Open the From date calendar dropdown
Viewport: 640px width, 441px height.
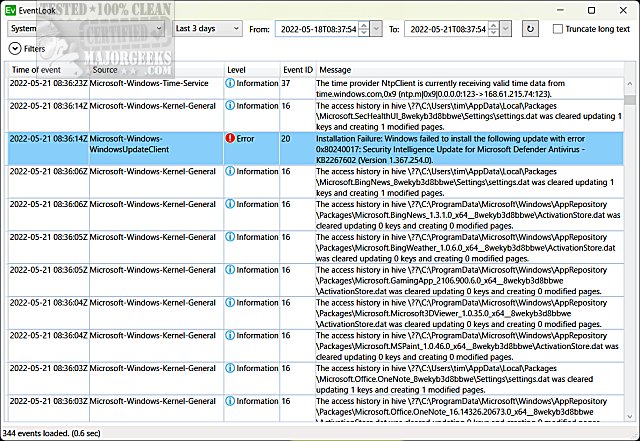(376, 29)
